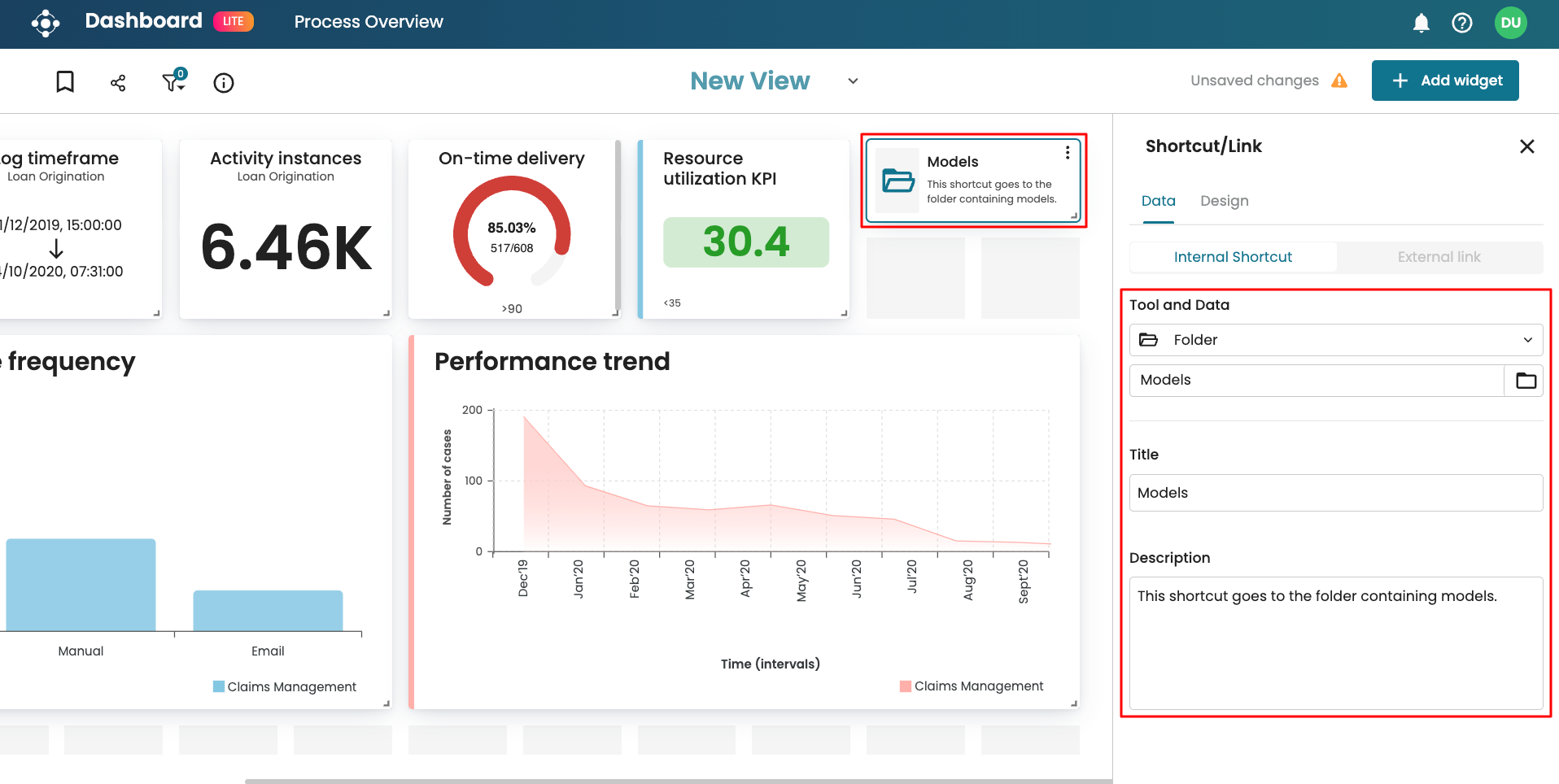The image size is (1559, 784).
Task: Click the share view icon
Action: [118, 82]
